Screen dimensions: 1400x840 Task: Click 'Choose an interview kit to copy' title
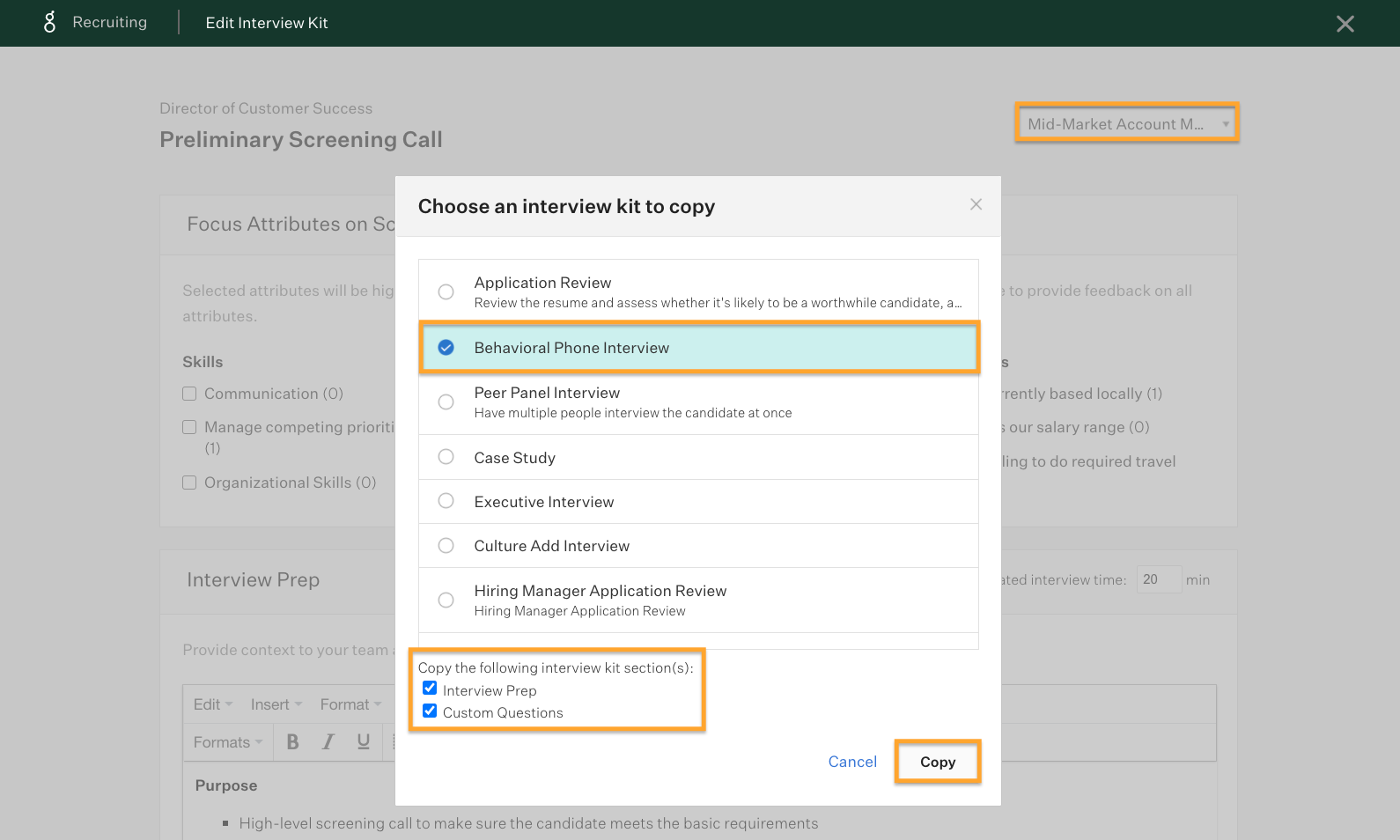tap(566, 206)
